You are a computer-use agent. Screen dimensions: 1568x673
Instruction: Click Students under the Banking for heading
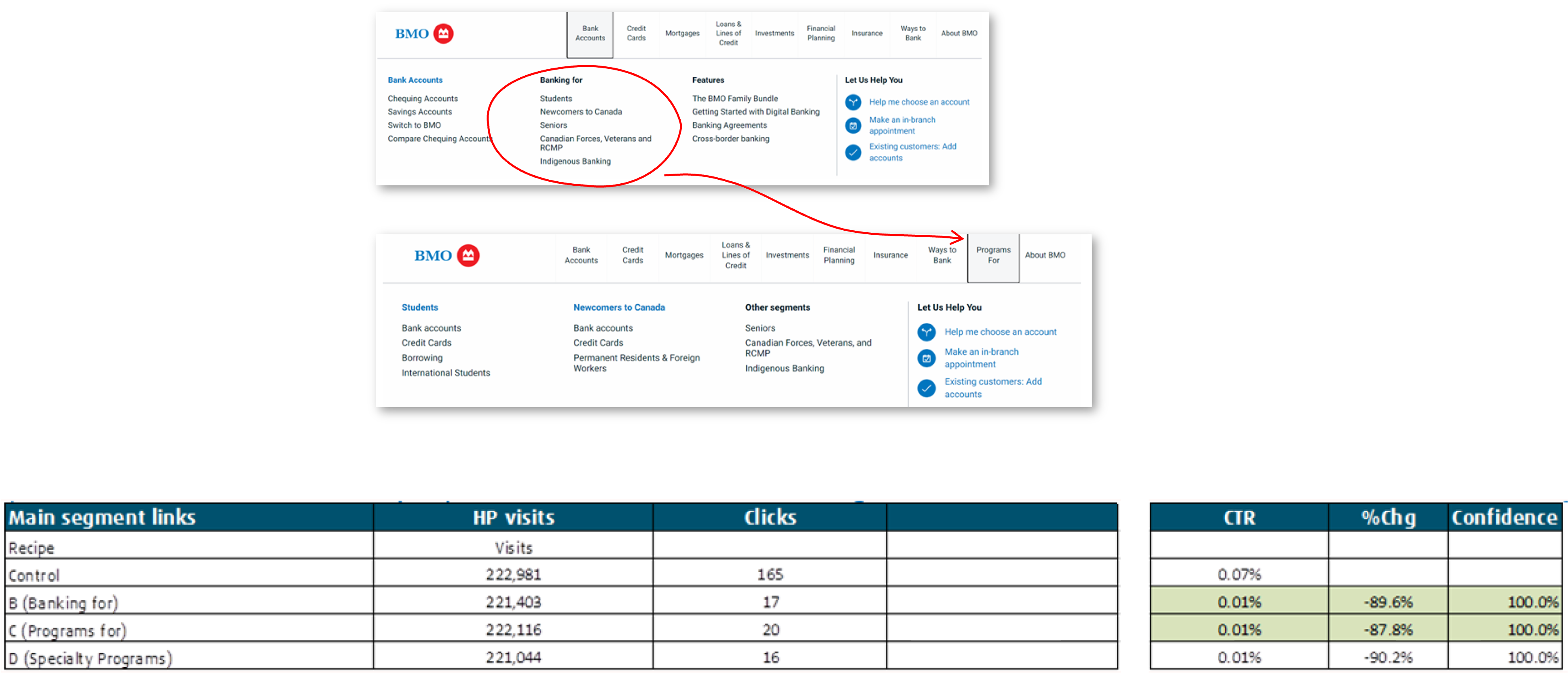[556, 99]
